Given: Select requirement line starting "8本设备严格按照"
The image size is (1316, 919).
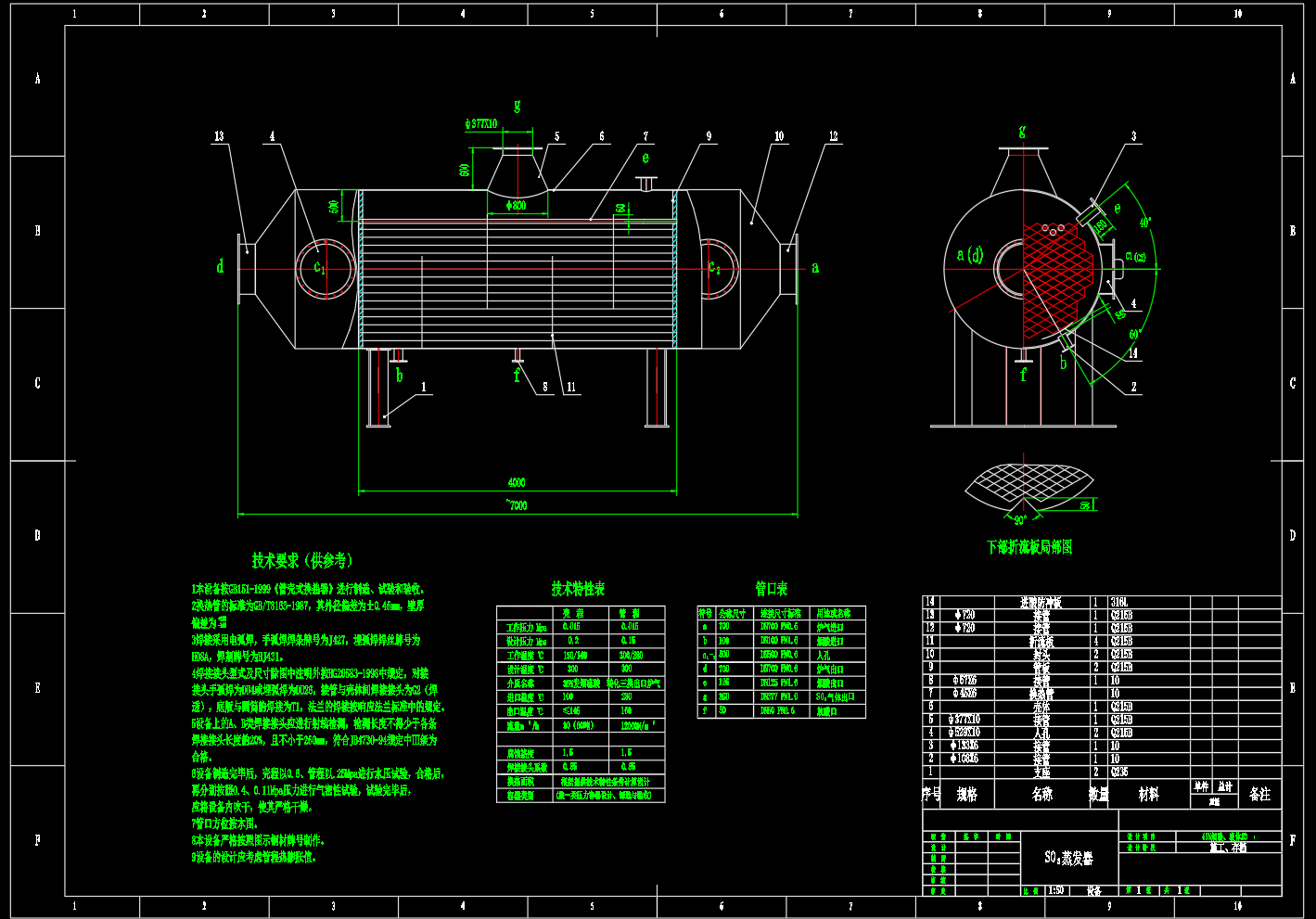Looking at the screenshot, I should point(258,840).
